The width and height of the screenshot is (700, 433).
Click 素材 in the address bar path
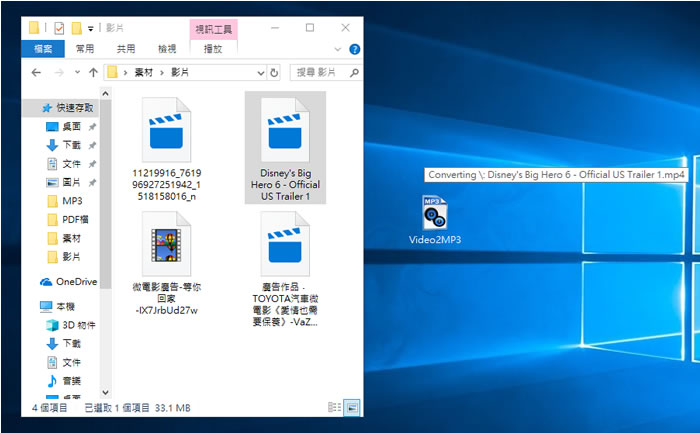tap(144, 72)
